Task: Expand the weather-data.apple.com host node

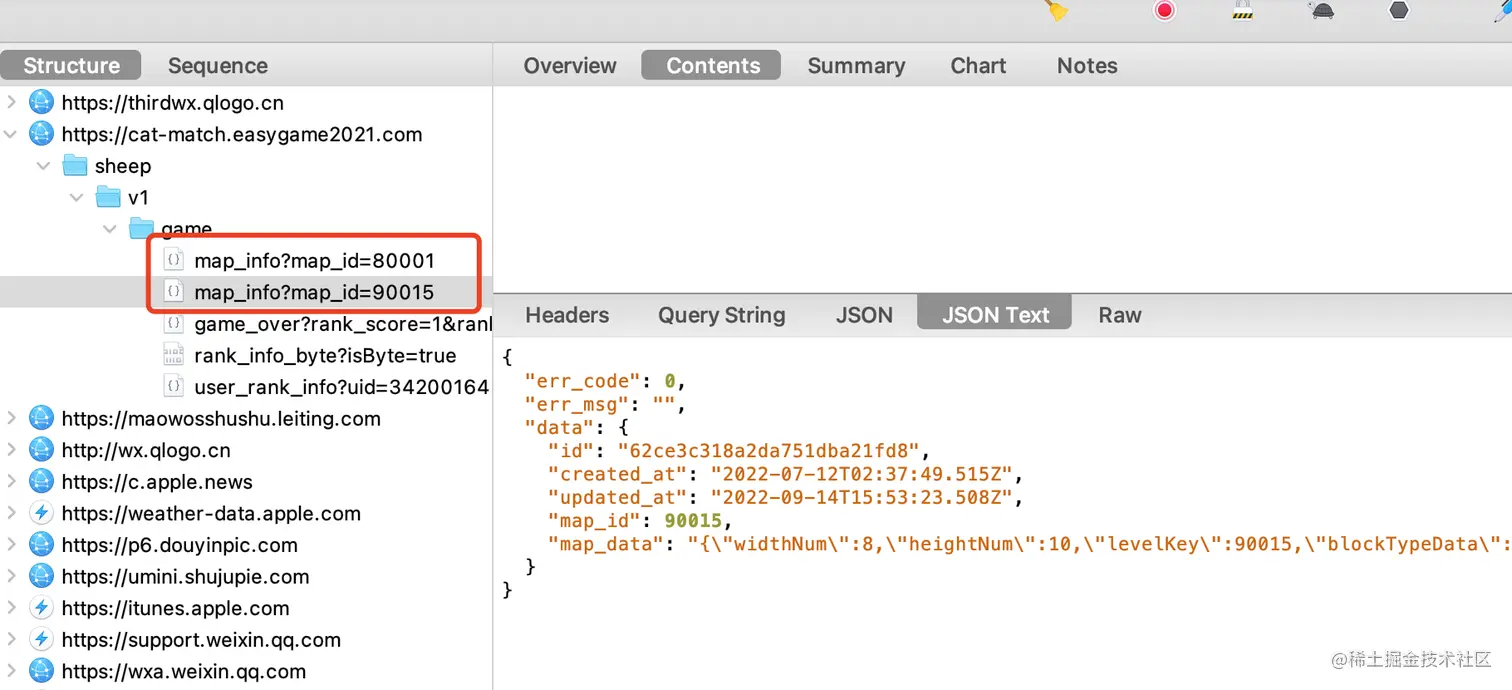Action: click(x=11, y=513)
